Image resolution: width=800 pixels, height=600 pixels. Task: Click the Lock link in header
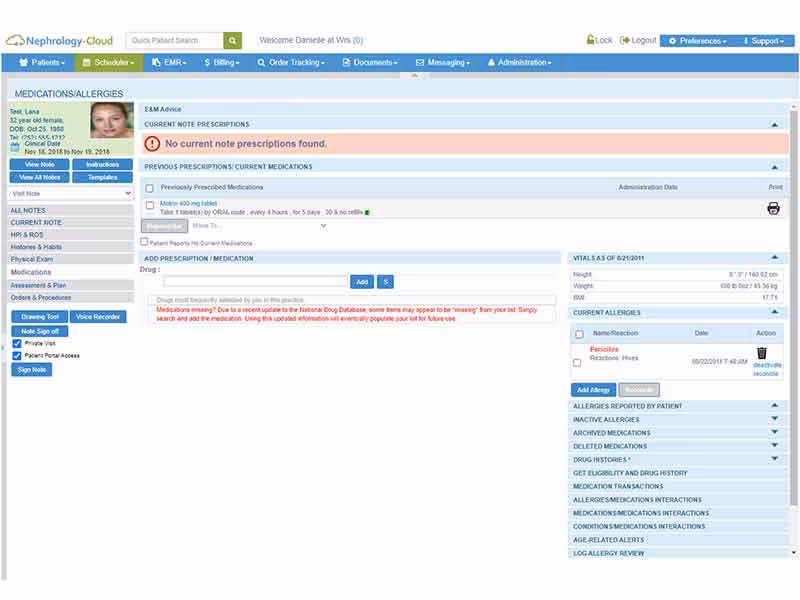click(x=599, y=40)
